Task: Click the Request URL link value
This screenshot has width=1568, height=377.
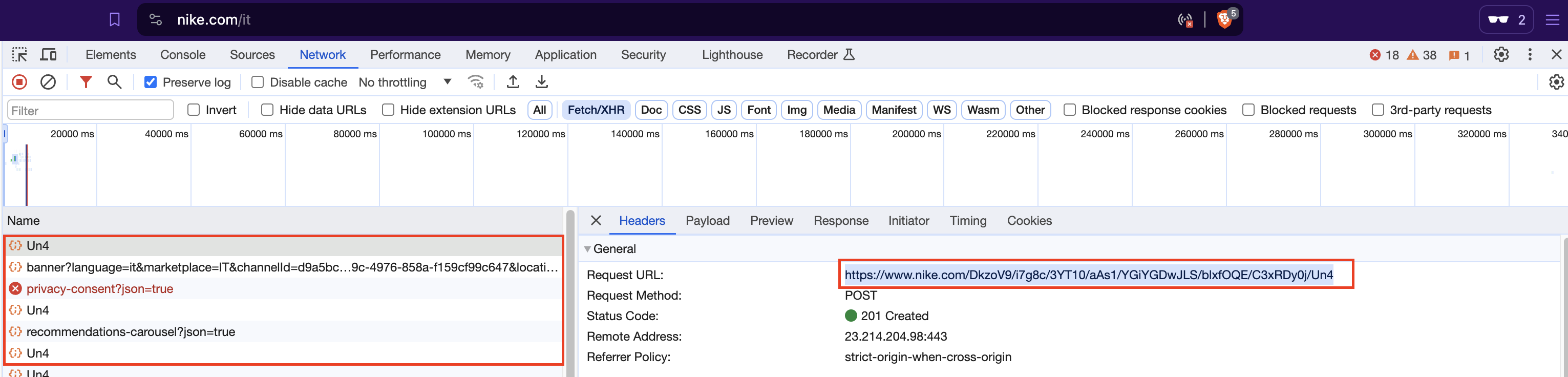Action: pos(1088,275)
